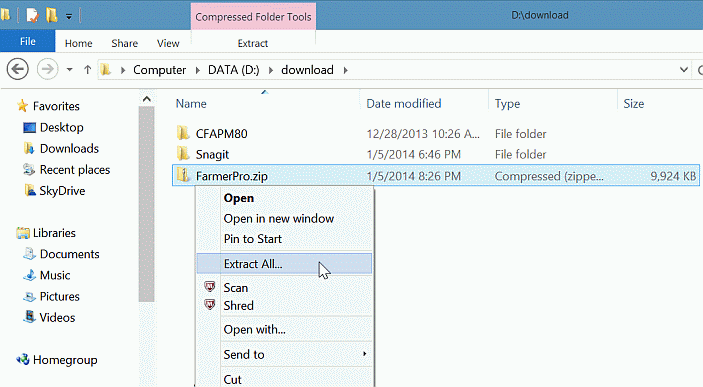Click the McAfee Scan shield icon
Screen dimensions: 703x387
209,287
